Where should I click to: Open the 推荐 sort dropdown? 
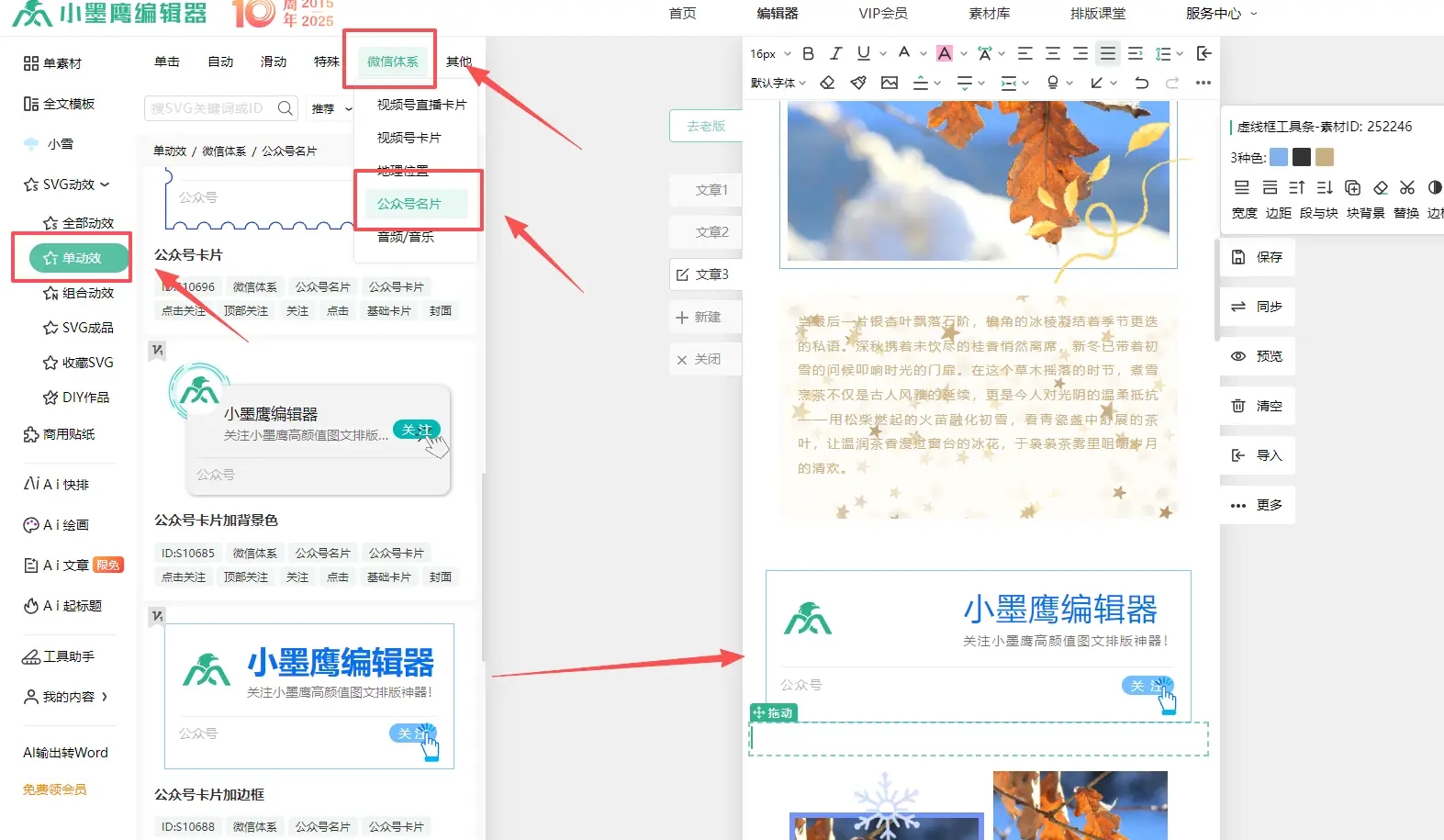[x=331, y=108]
